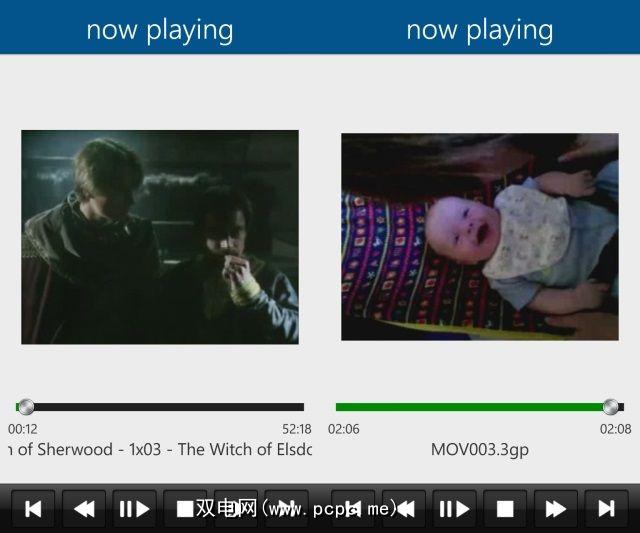
Task: Rewind MOV003.3gp in right player
Action: [404, 509]
